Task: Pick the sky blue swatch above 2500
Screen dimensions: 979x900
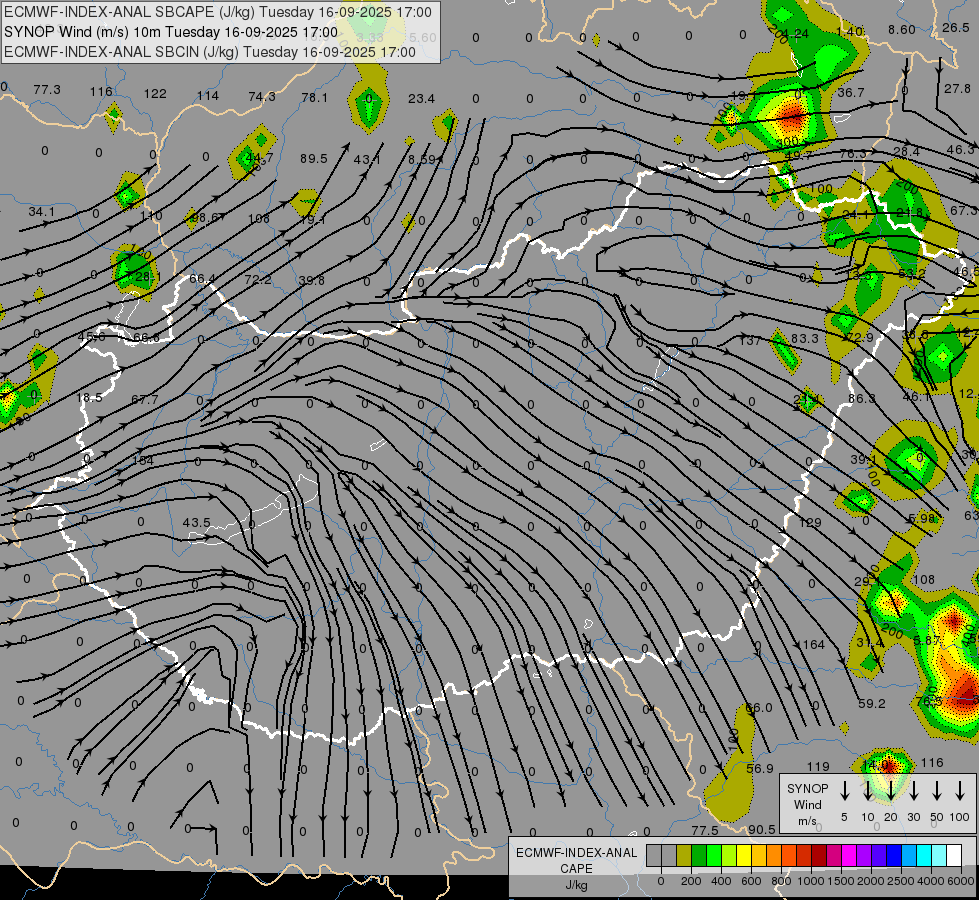Action: coord(909,856)
